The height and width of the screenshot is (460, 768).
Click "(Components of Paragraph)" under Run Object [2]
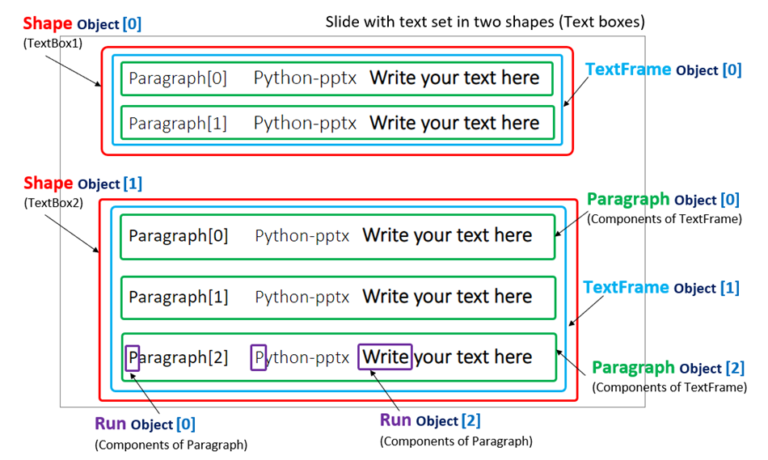(456, 441)
